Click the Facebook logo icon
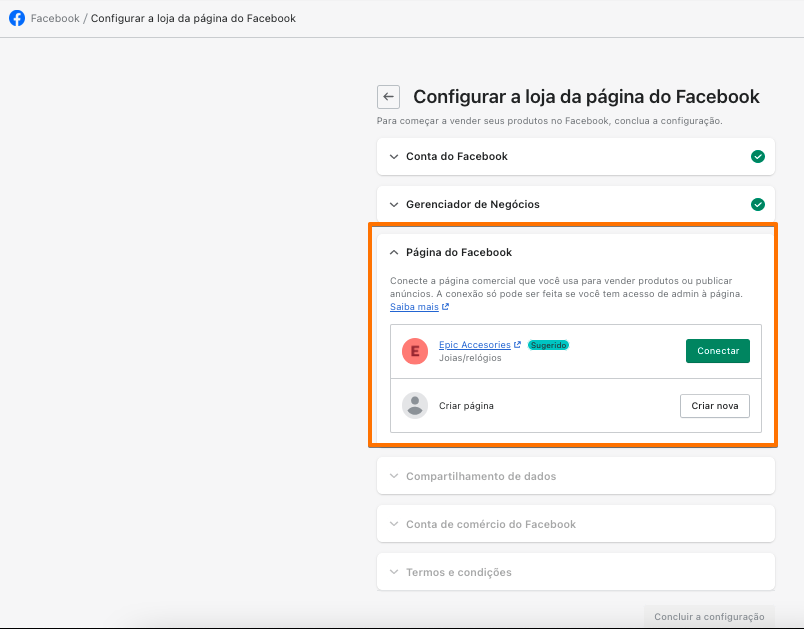 point(17,18)
